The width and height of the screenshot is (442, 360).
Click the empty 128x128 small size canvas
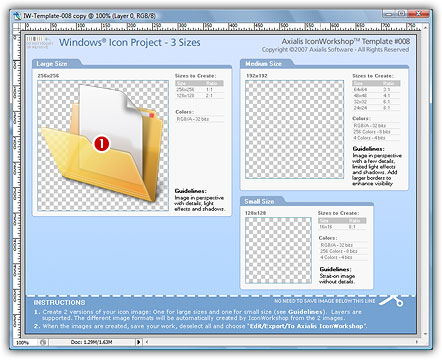(x=278, y=251)
